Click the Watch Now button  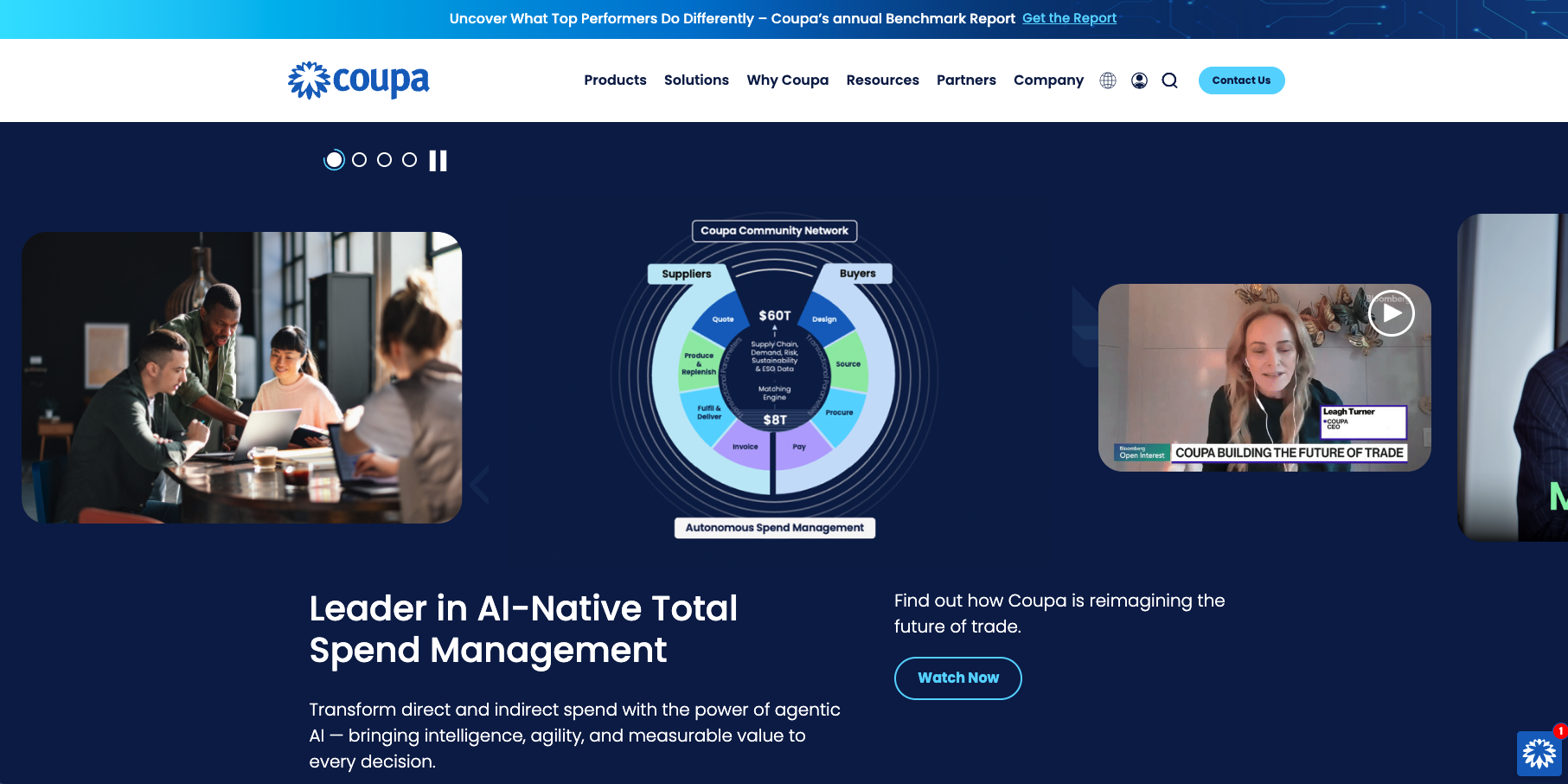958,678
